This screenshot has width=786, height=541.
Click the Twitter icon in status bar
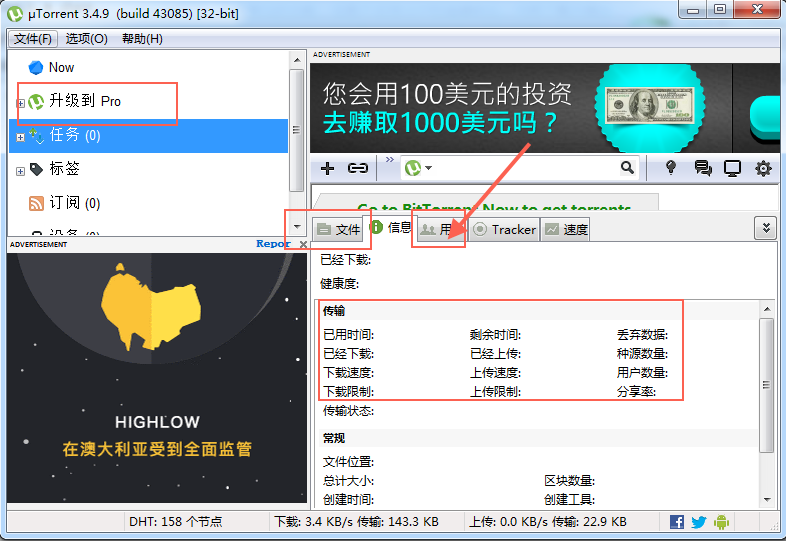[x=699, y=522]
